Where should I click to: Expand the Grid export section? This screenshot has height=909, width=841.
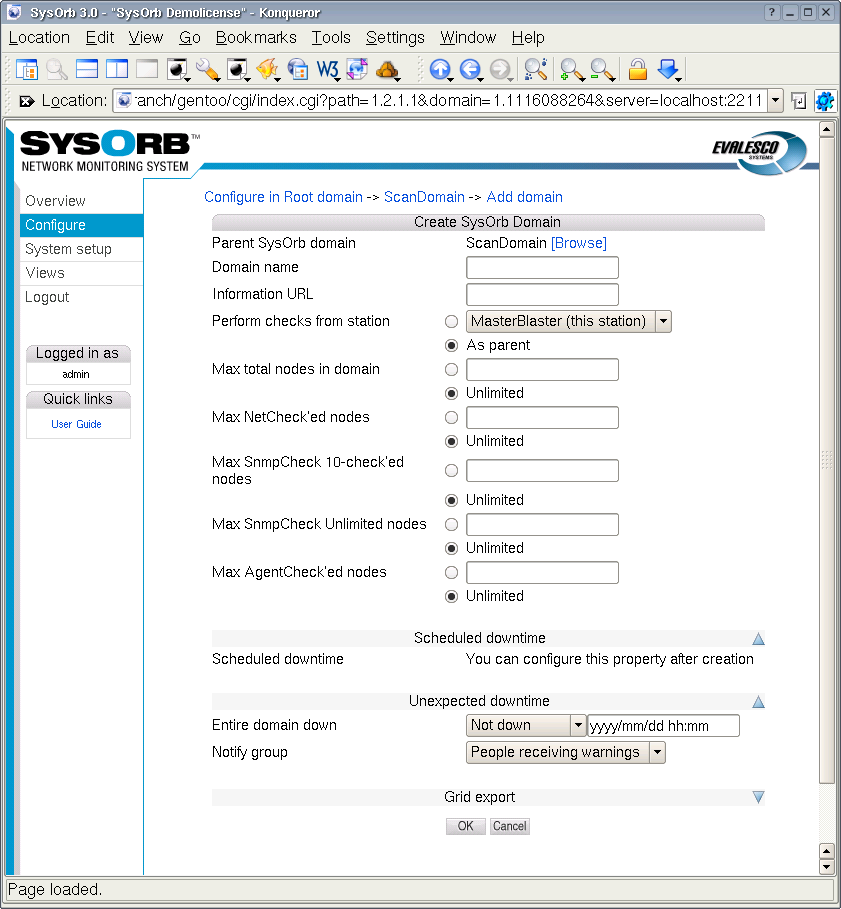point(758,797)
